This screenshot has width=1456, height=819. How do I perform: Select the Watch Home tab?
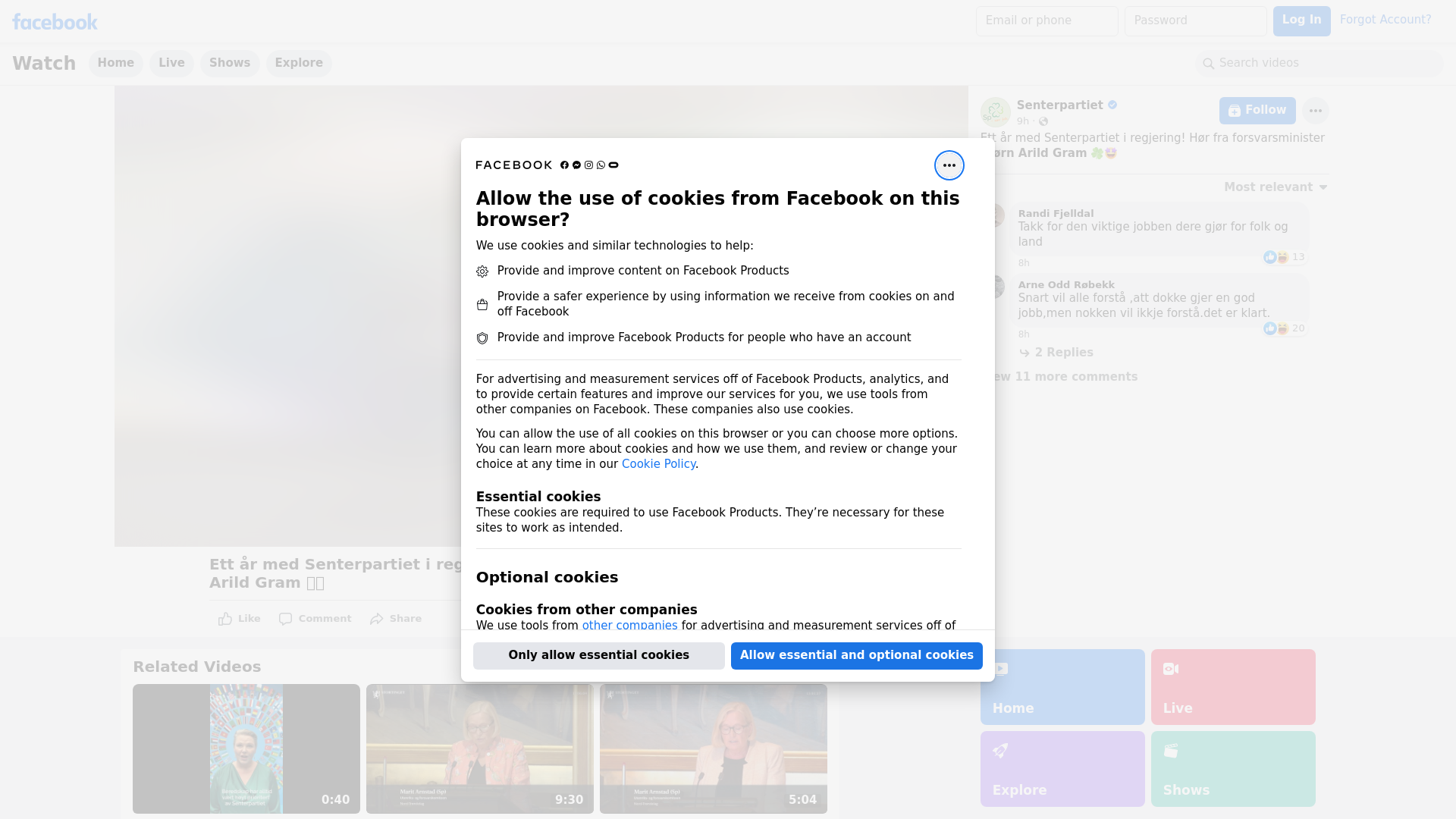115,64
